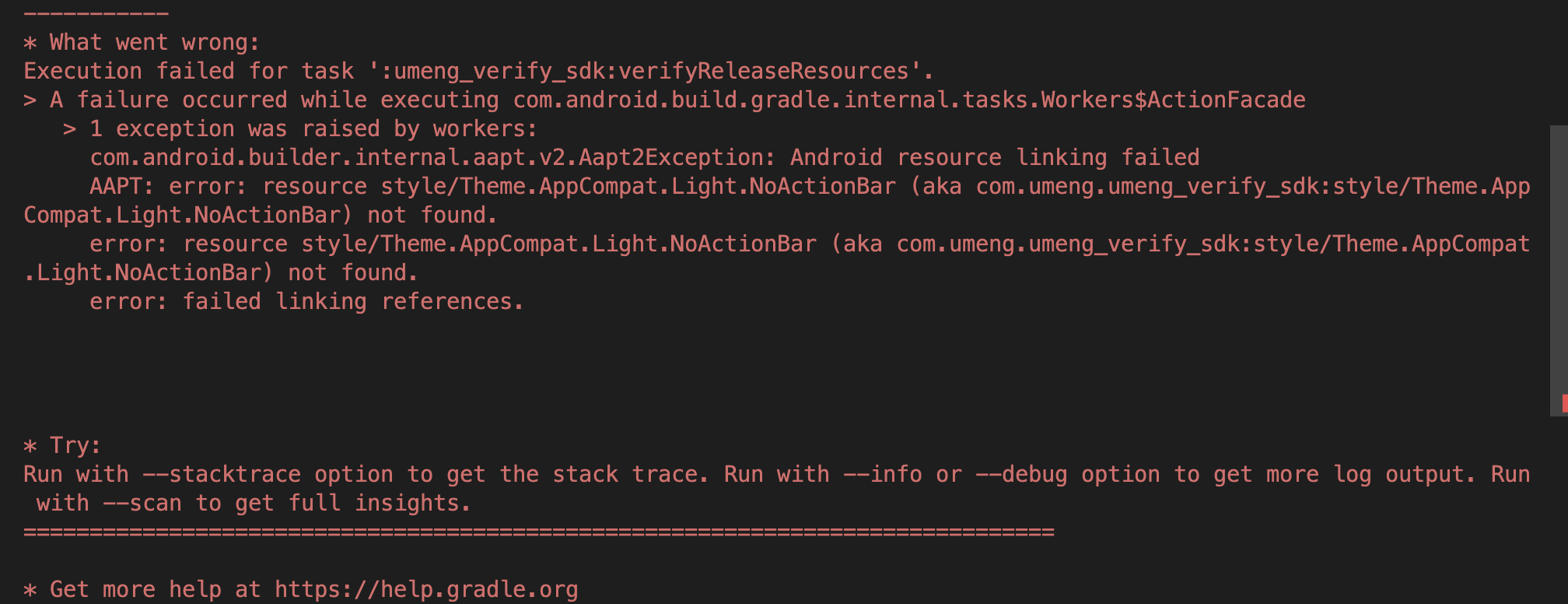1568x604 pixels.
Task: Click "Android resource linking failed" message
Action: 994,157
